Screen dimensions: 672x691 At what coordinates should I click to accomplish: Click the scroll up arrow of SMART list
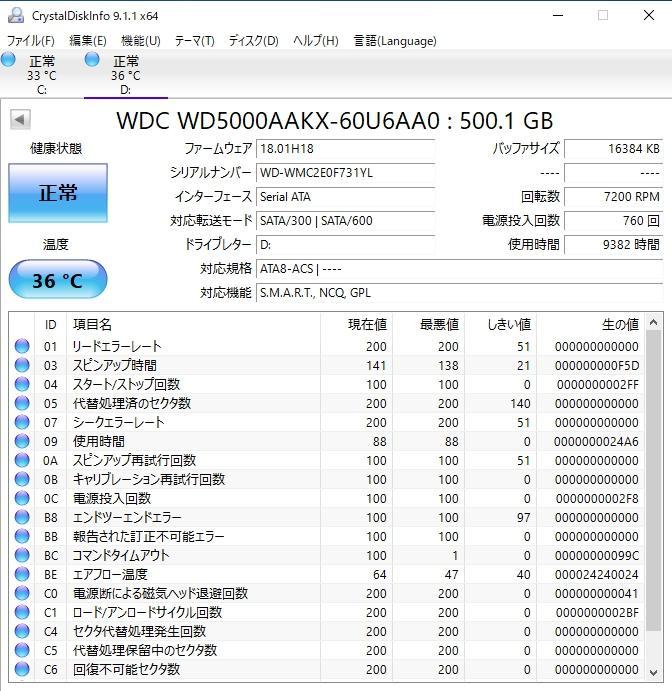coord(653,323)
